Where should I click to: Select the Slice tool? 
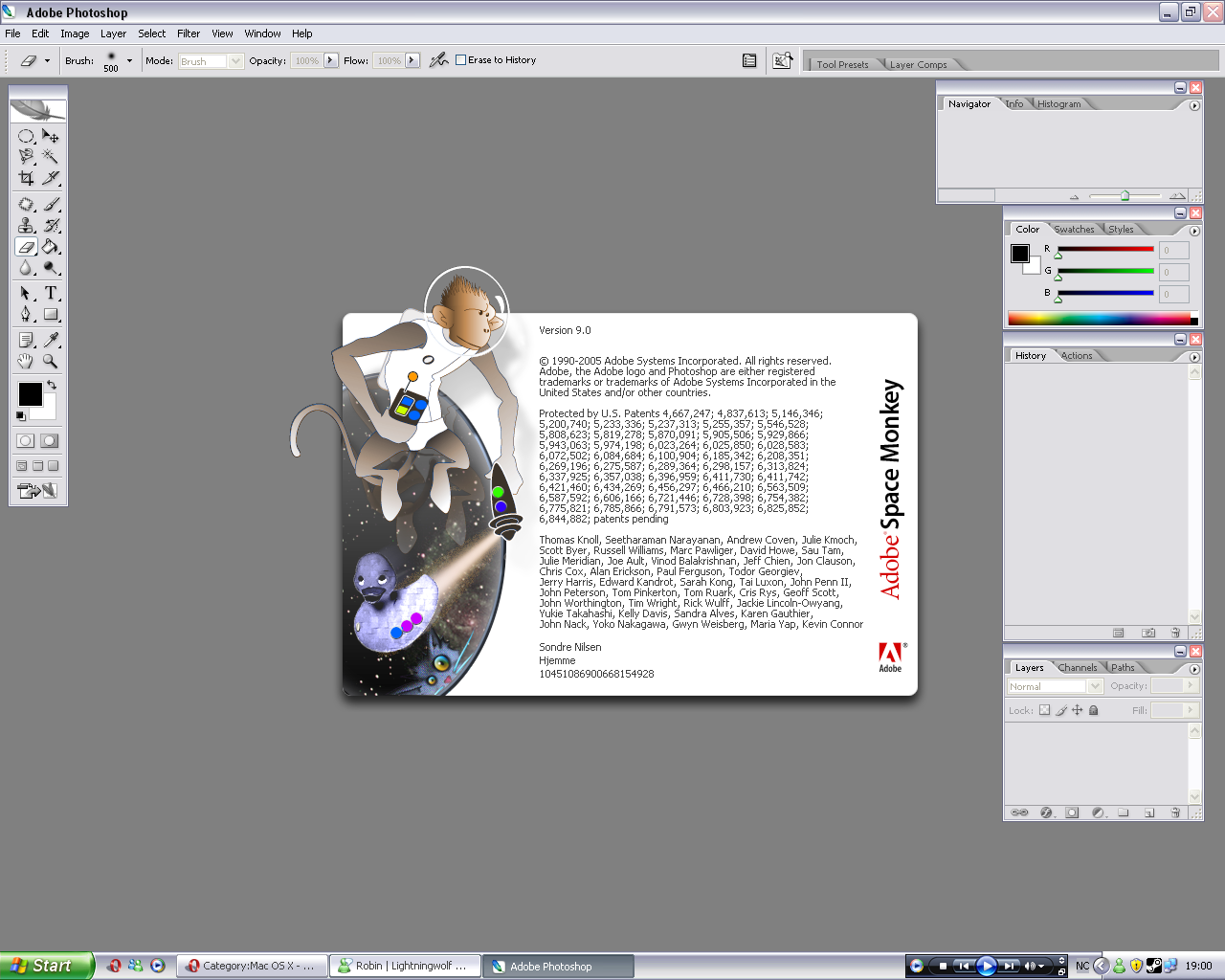pos(51,177)
